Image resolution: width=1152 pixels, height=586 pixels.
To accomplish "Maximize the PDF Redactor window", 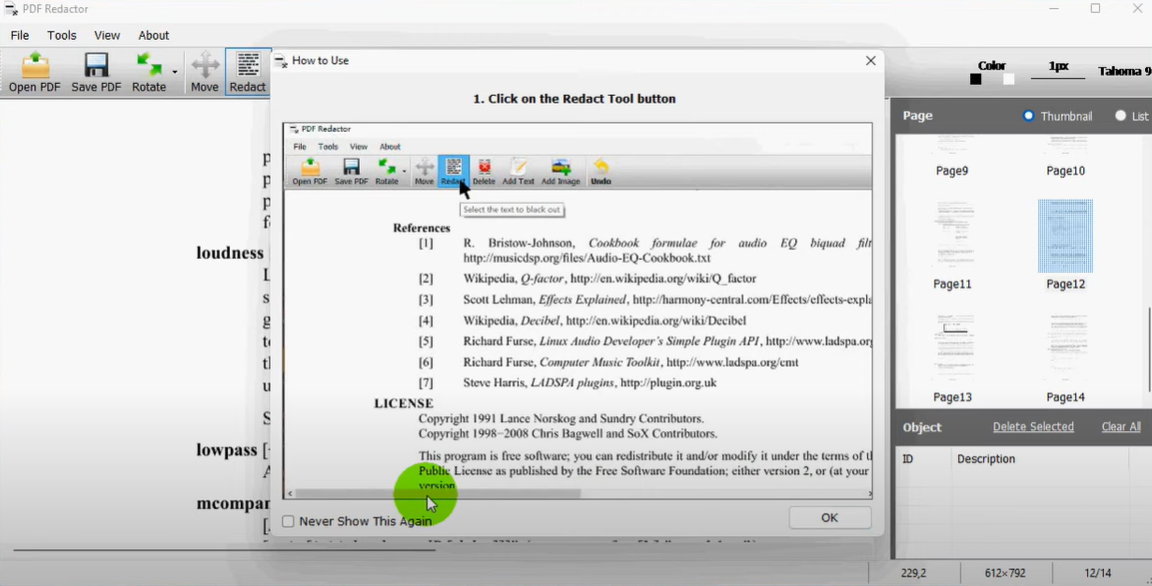I will coord(1095,9).
